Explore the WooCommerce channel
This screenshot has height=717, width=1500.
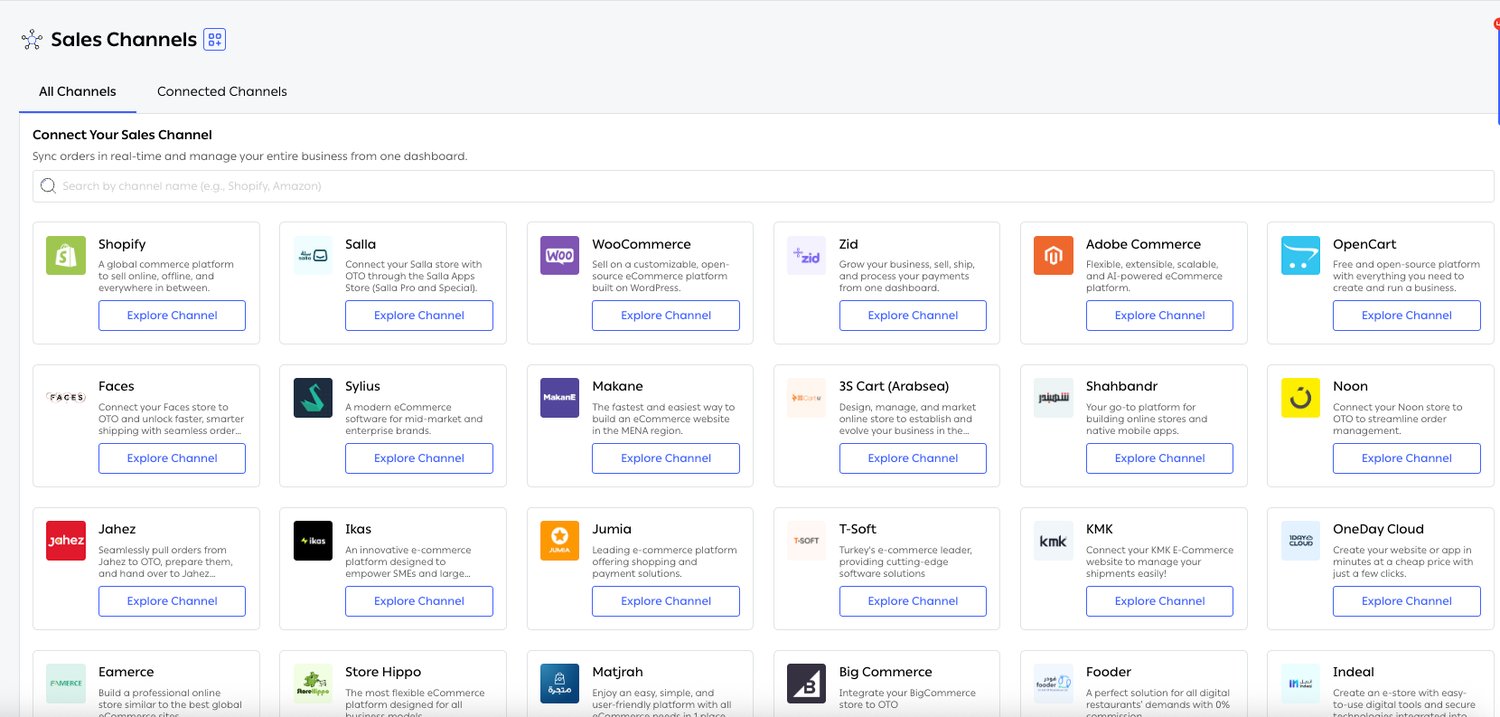pos(666,315)
